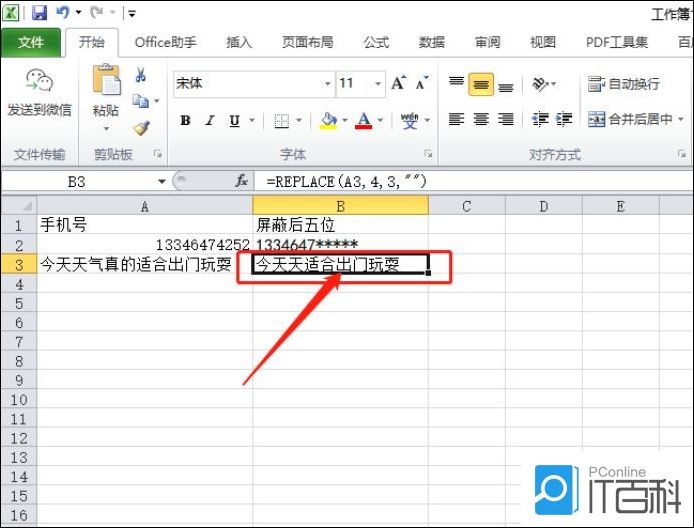Viewport: 694px width, 528px height.
Task: Click the wrap text 自动换行 button
Action: pos(624,83)
